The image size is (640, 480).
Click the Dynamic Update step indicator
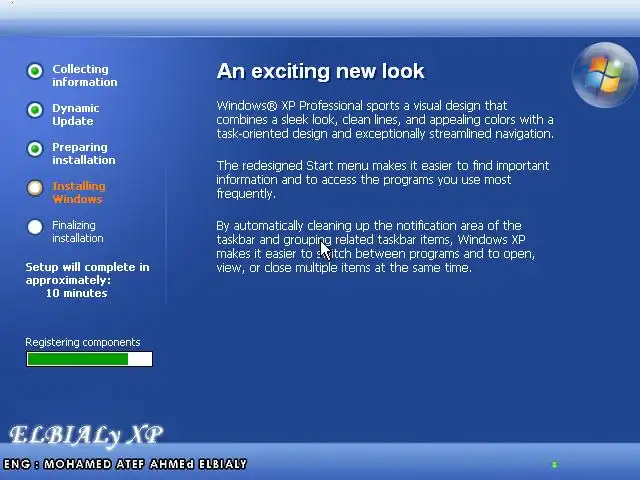35,110
